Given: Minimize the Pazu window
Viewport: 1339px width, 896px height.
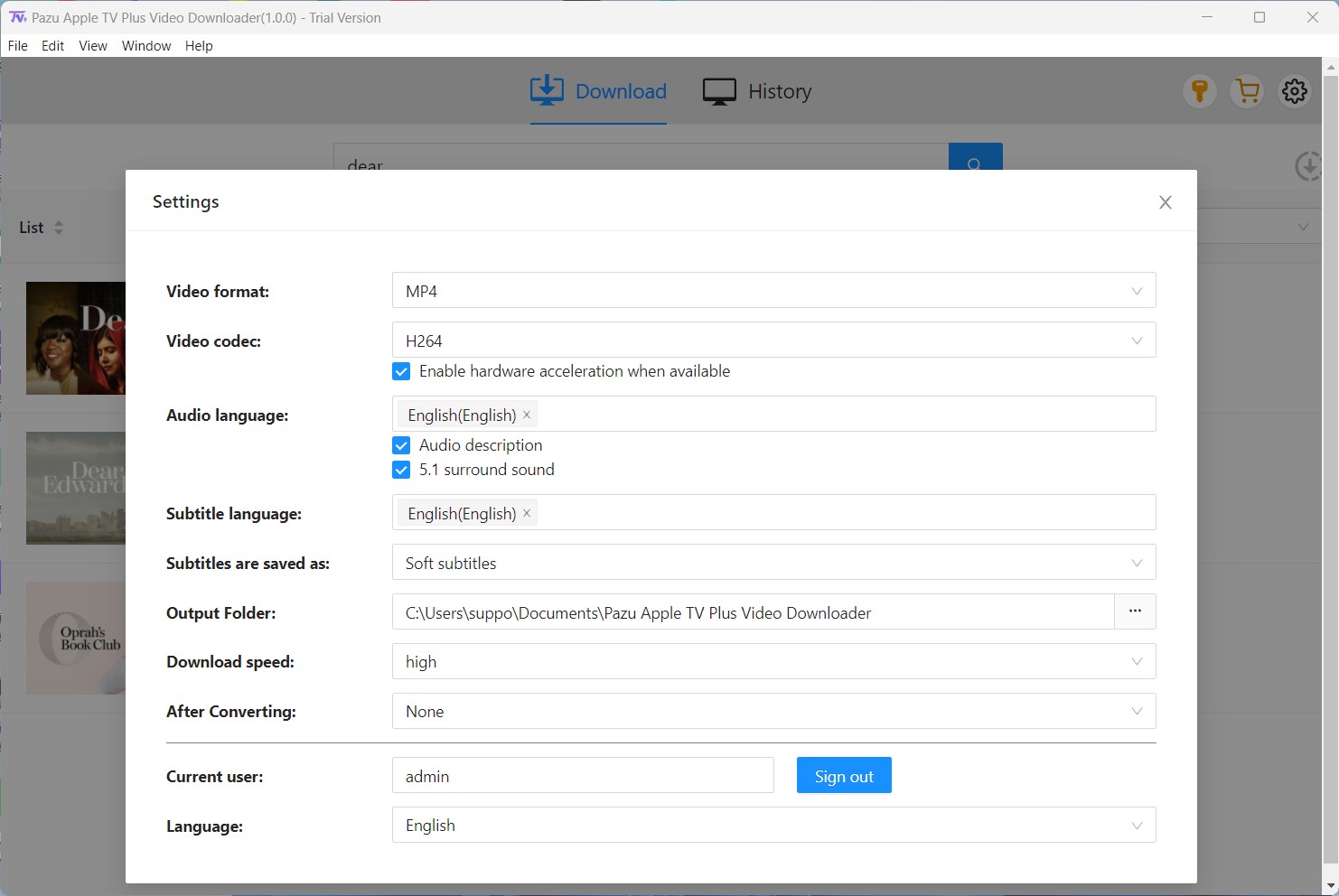Looking at the screenshot, I should coord(1207,17).
